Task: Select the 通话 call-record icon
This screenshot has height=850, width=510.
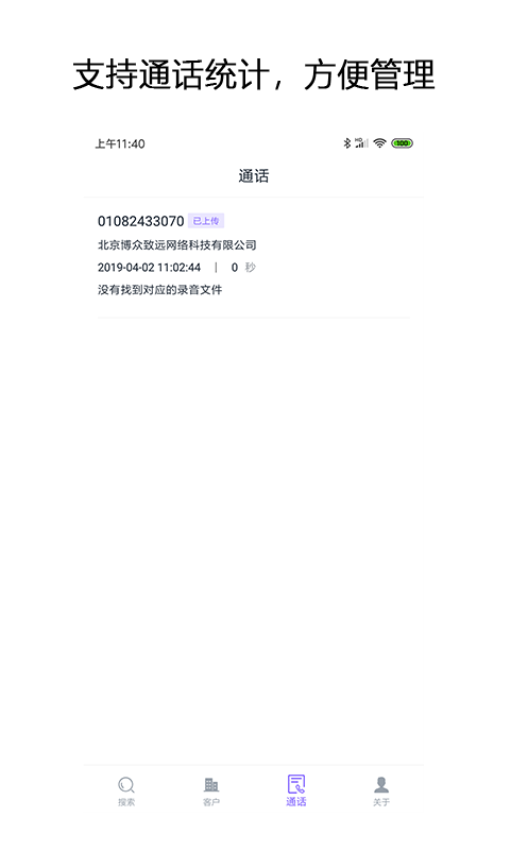Action: point(296,784)
